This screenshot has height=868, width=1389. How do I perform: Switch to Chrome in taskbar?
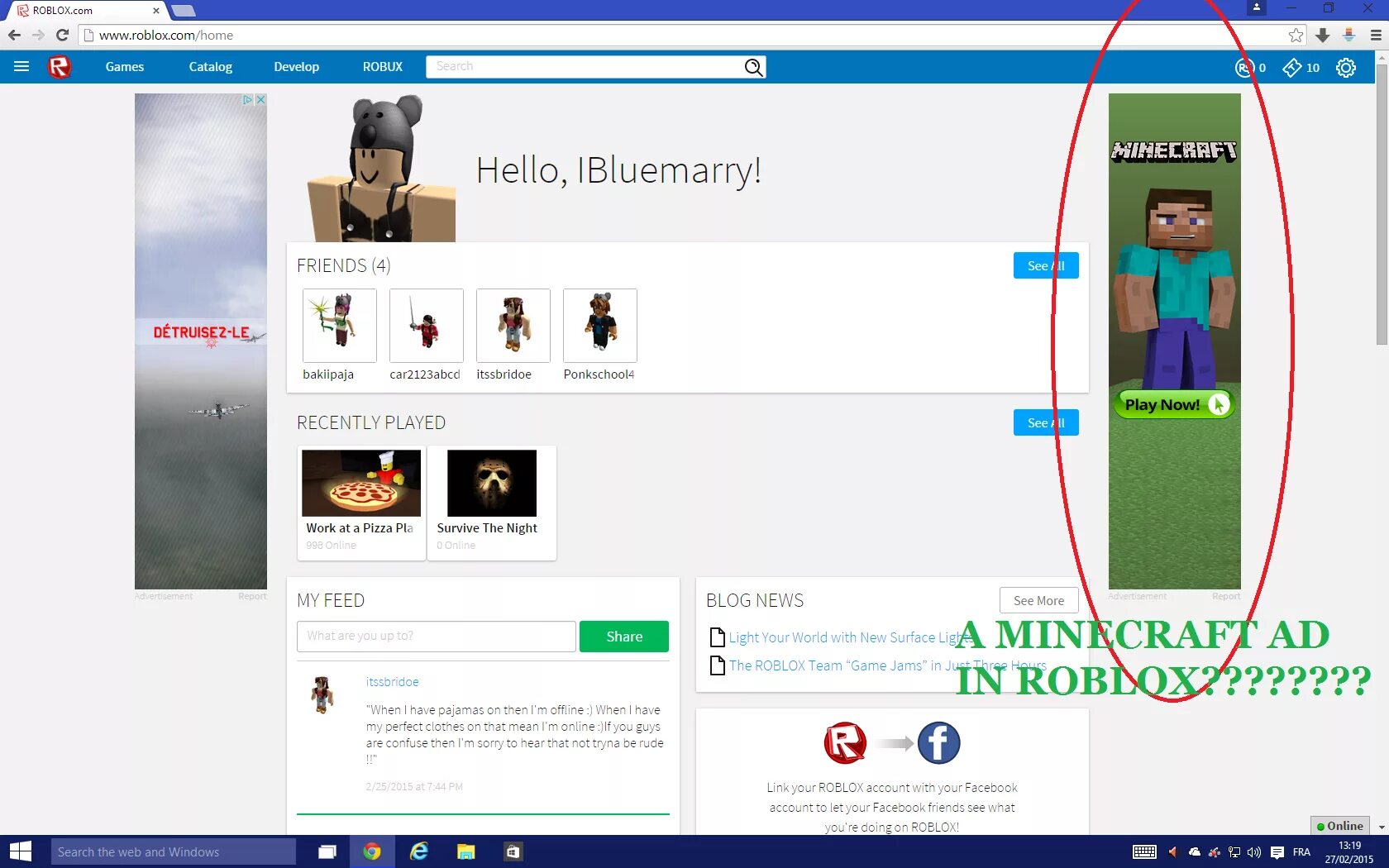372,851
